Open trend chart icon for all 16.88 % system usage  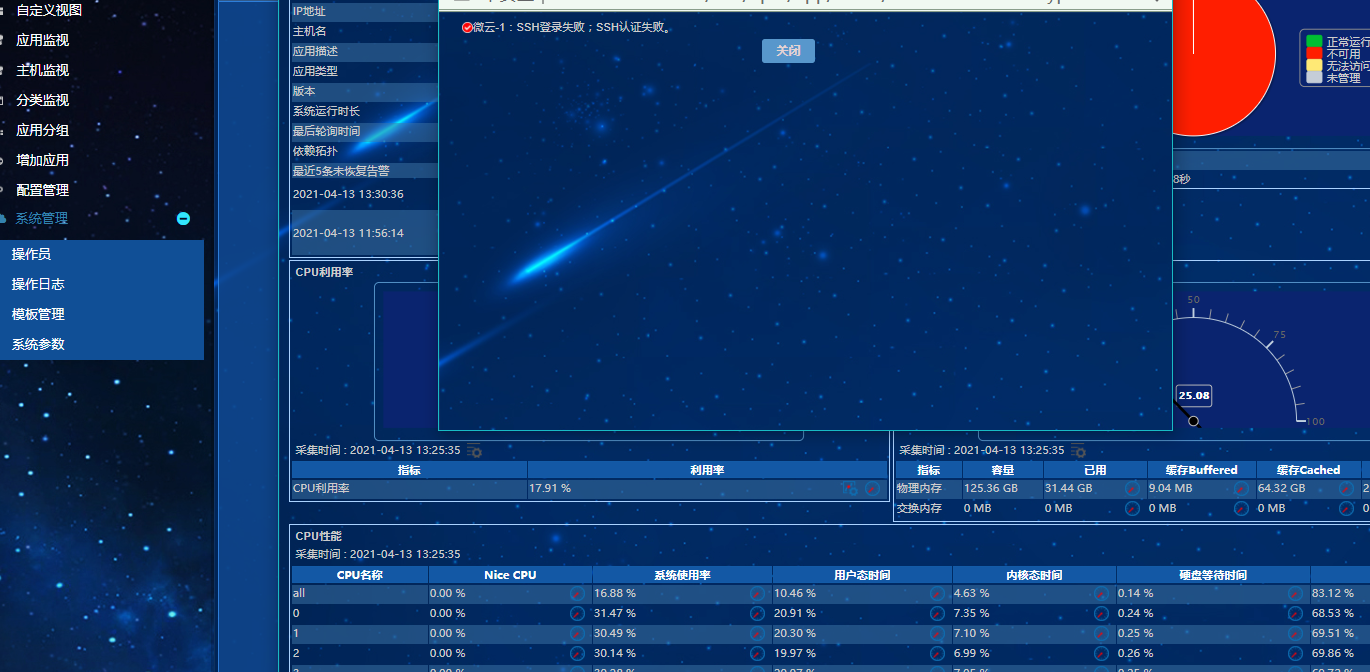click(757, 593)
